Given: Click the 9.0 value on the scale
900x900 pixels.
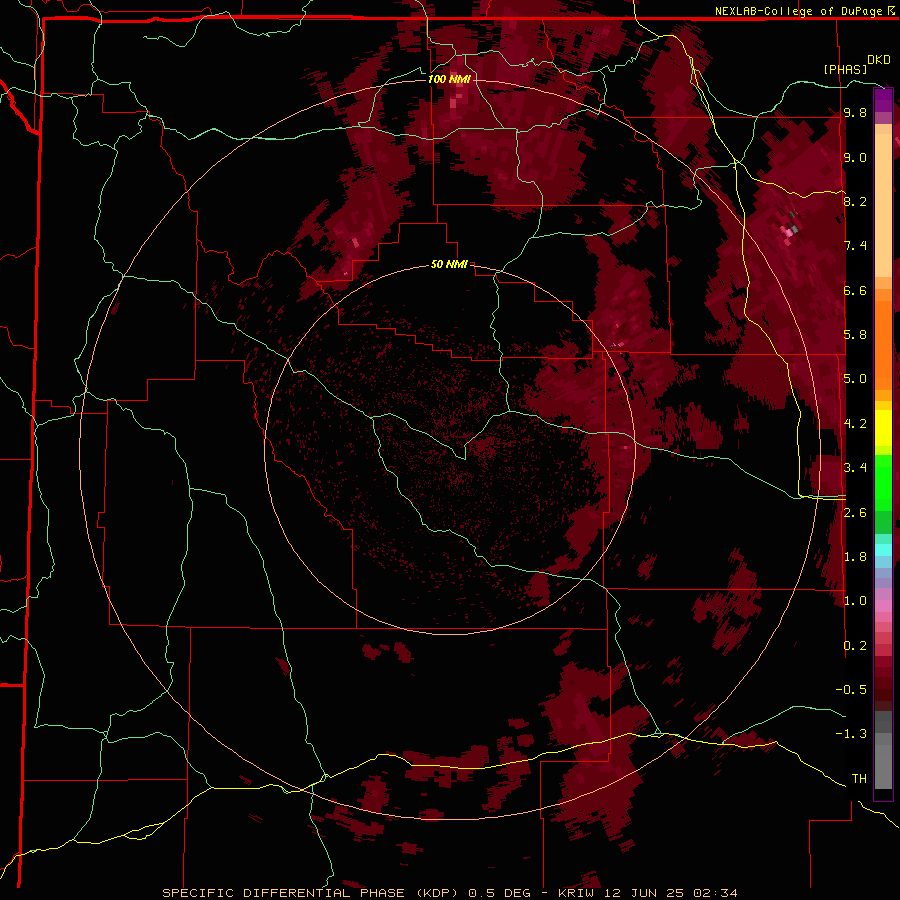Looking at the screenshot, I should click(855, 157).
